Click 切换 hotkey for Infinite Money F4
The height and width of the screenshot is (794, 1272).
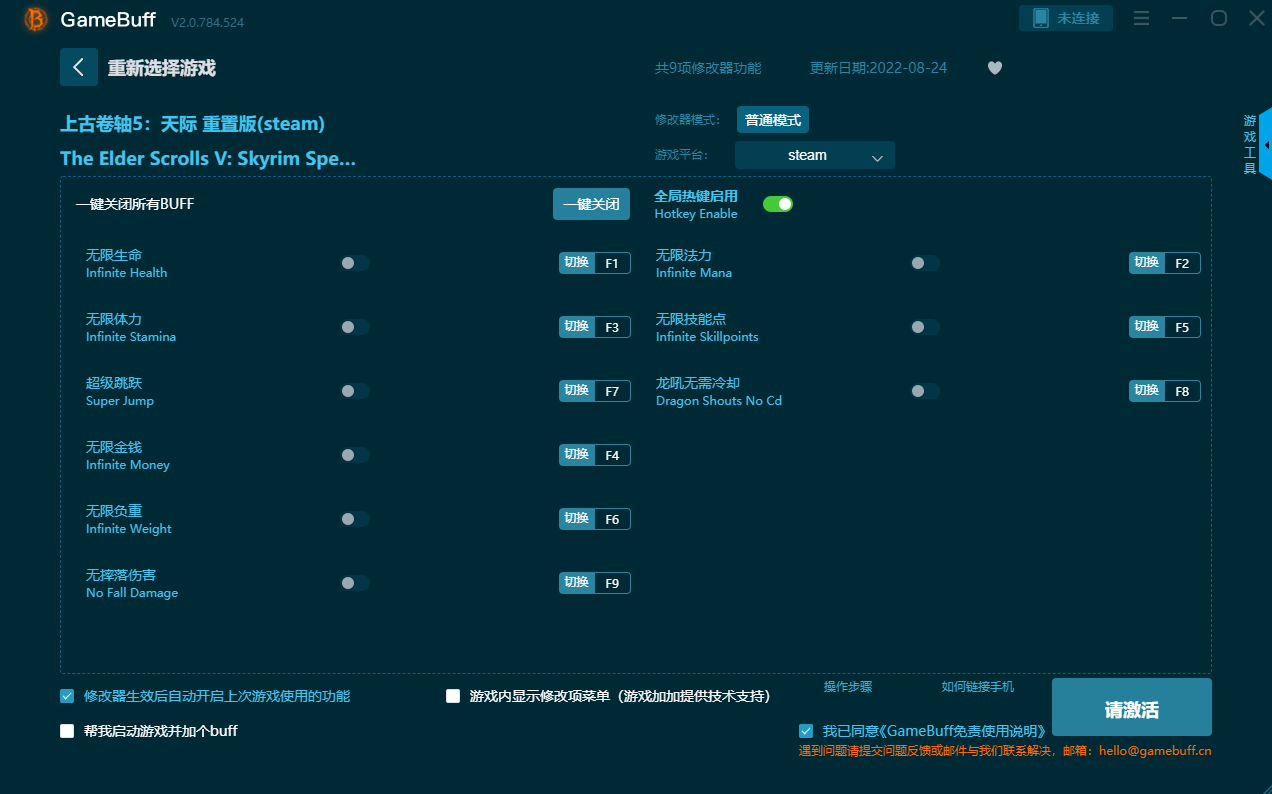[577, 455]
